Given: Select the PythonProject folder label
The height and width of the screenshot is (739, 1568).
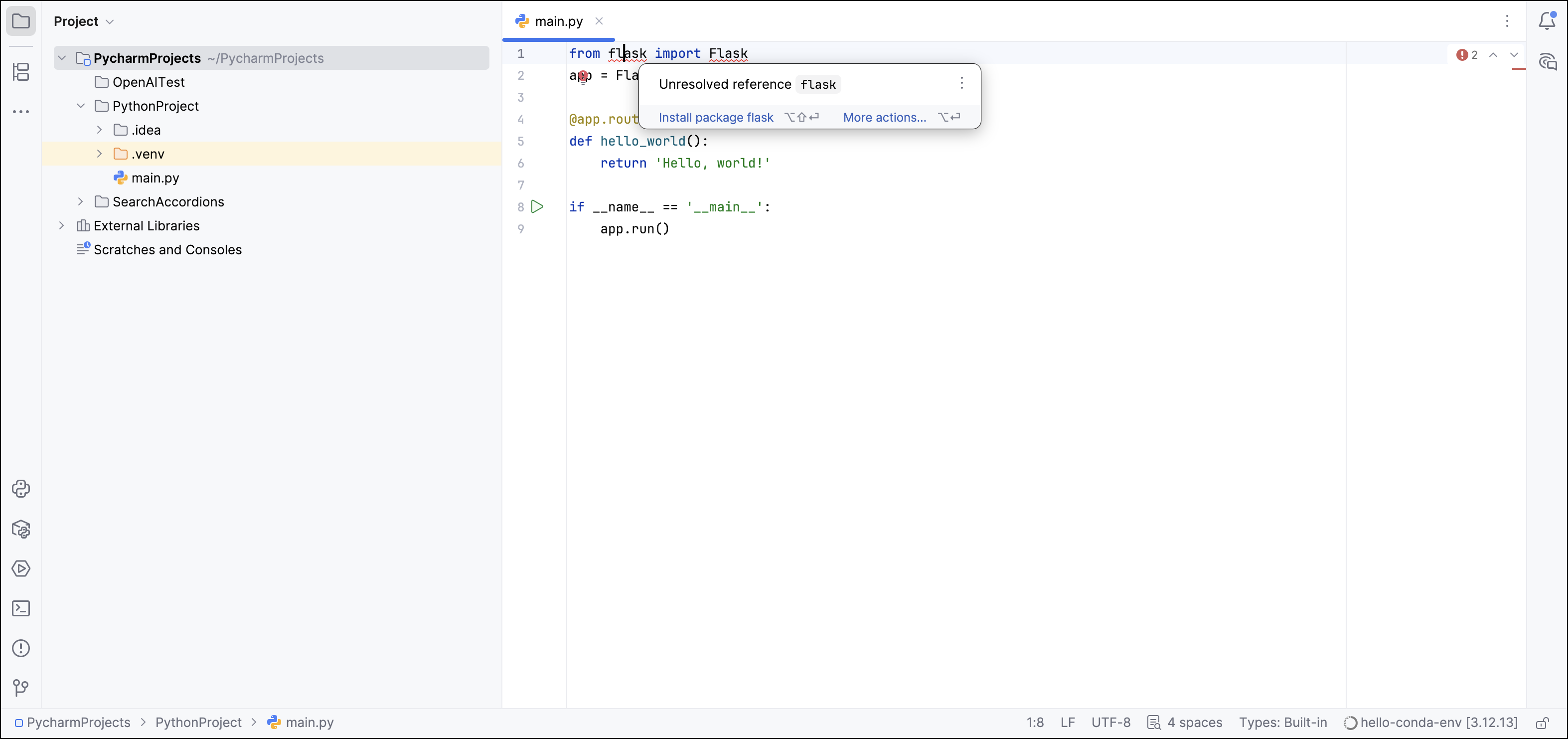Looking at the screenshot, I should pyautogui.click(x=156, y=106).
